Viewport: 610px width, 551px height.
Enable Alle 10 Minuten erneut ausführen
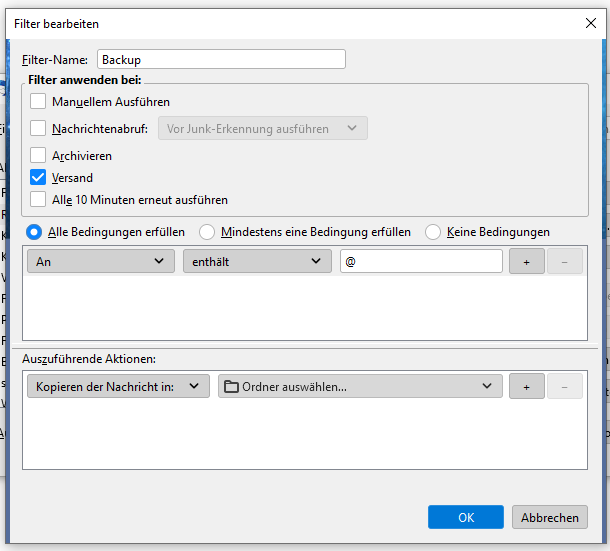point(38,199)
